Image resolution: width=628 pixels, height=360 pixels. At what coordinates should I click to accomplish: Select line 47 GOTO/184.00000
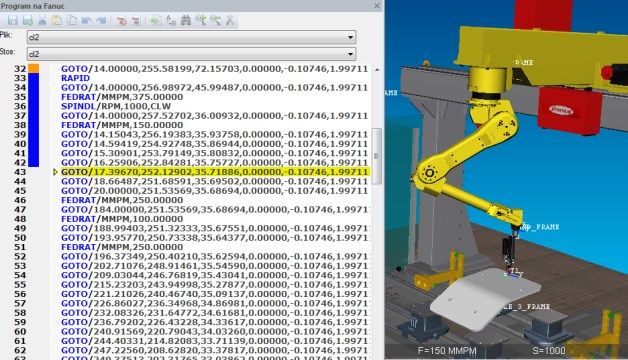tap(215, 210)
